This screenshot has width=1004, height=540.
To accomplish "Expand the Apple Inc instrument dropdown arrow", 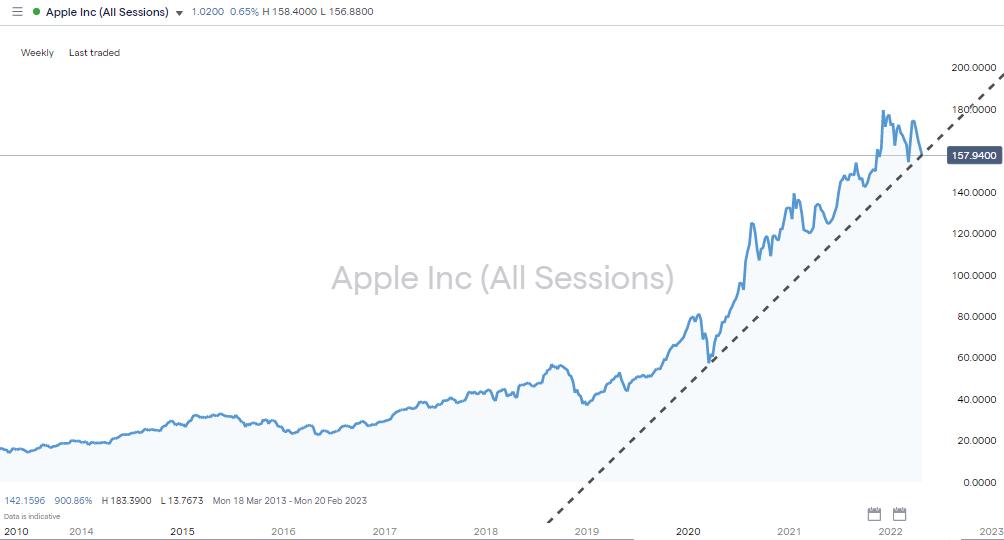I will click(x=179, y=13).
